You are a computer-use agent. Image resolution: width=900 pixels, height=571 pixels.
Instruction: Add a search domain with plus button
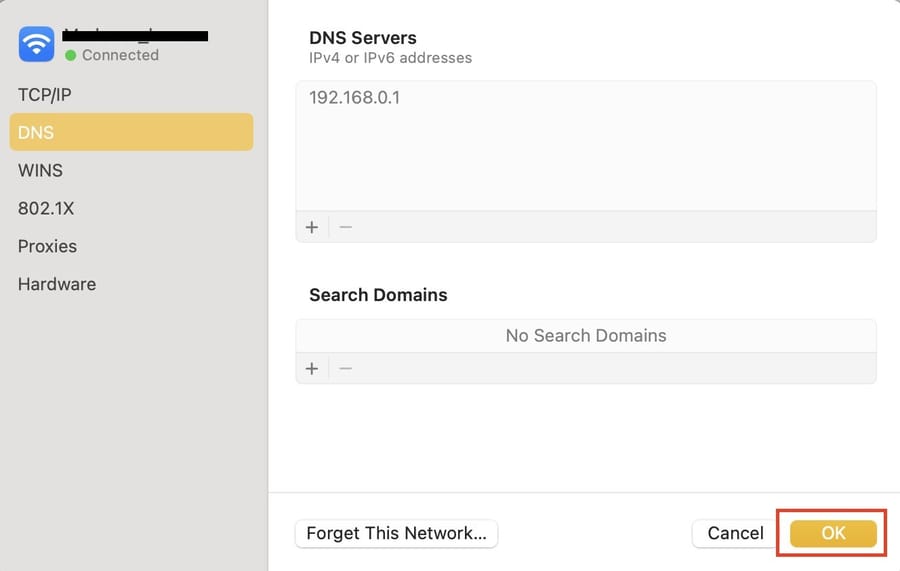tap(312, 368)
